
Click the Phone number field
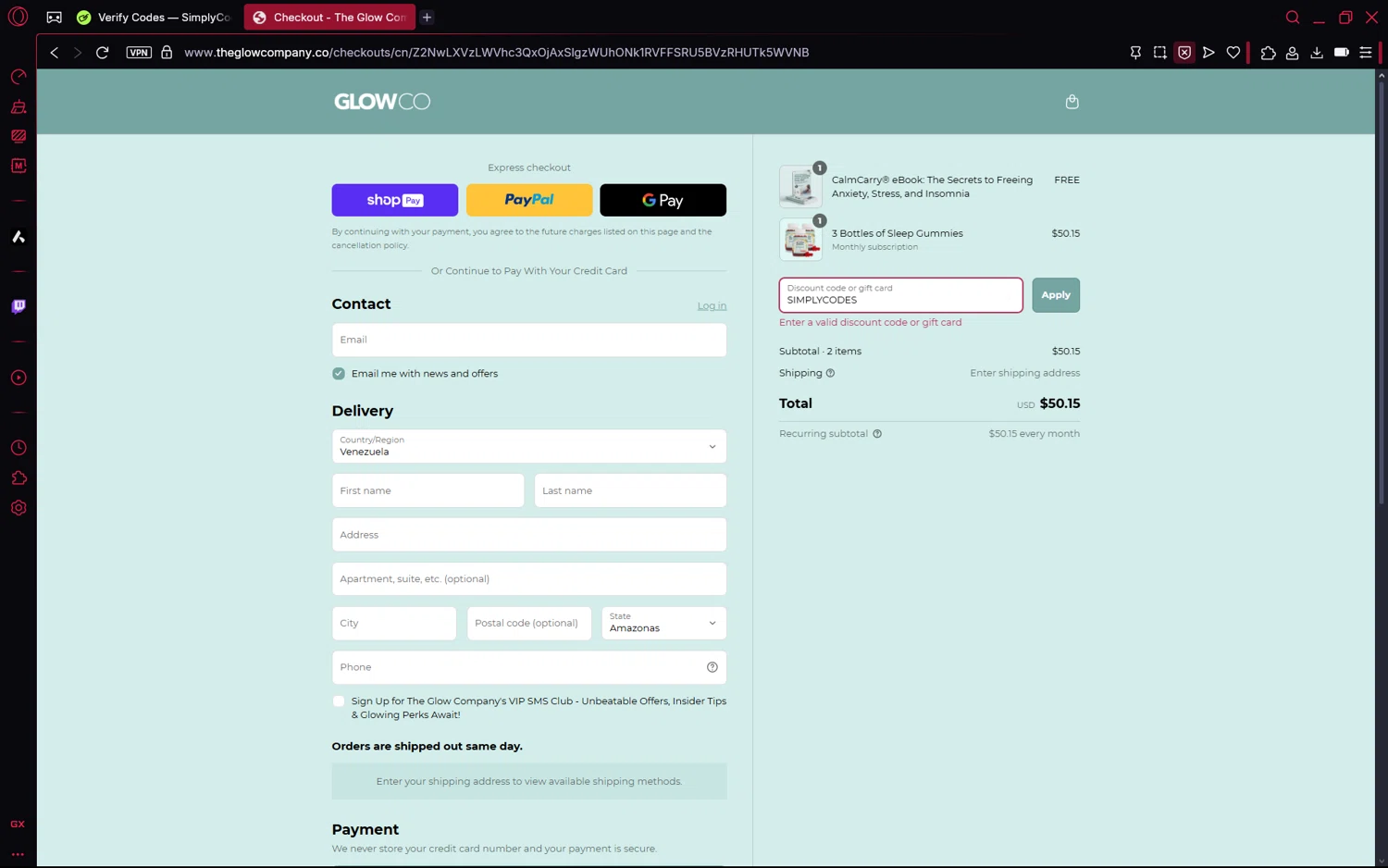click(x=529, y=667)
